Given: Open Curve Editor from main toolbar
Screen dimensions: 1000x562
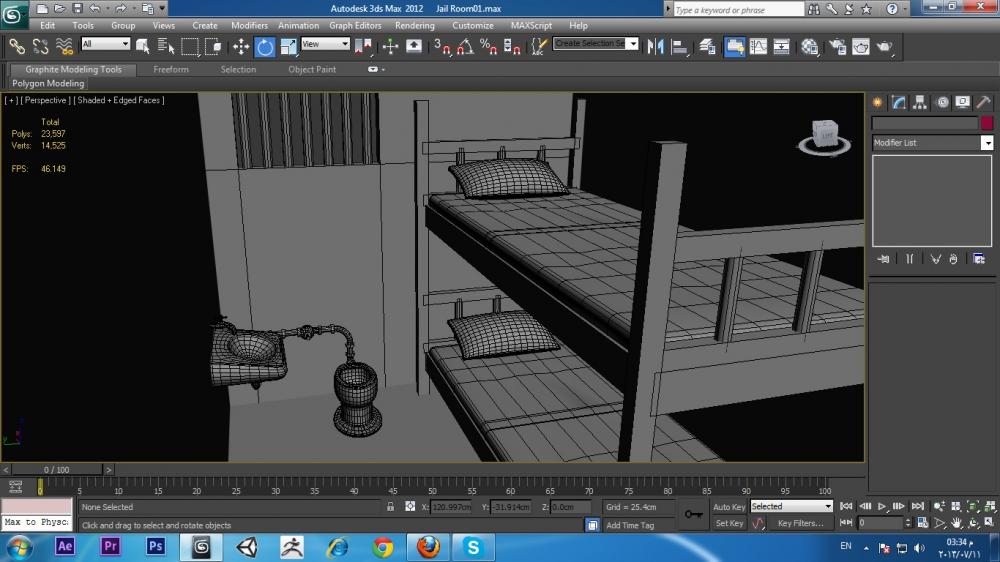Looking at the screenshot, I should (x=758, y=46).
